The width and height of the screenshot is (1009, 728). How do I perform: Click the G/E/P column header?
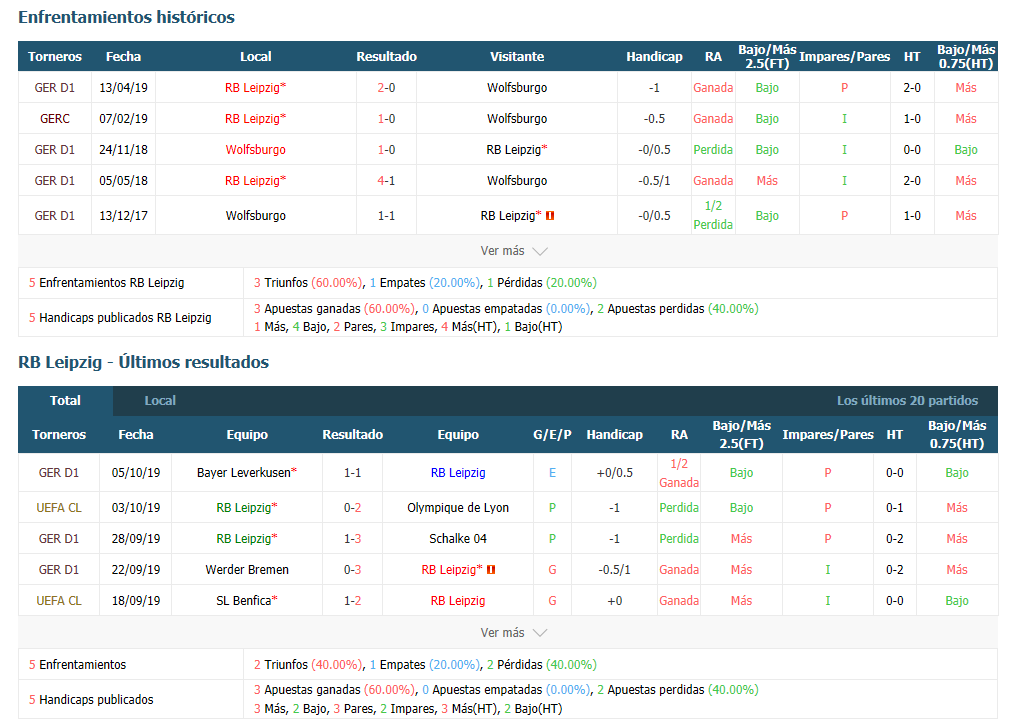coord(552,434)
